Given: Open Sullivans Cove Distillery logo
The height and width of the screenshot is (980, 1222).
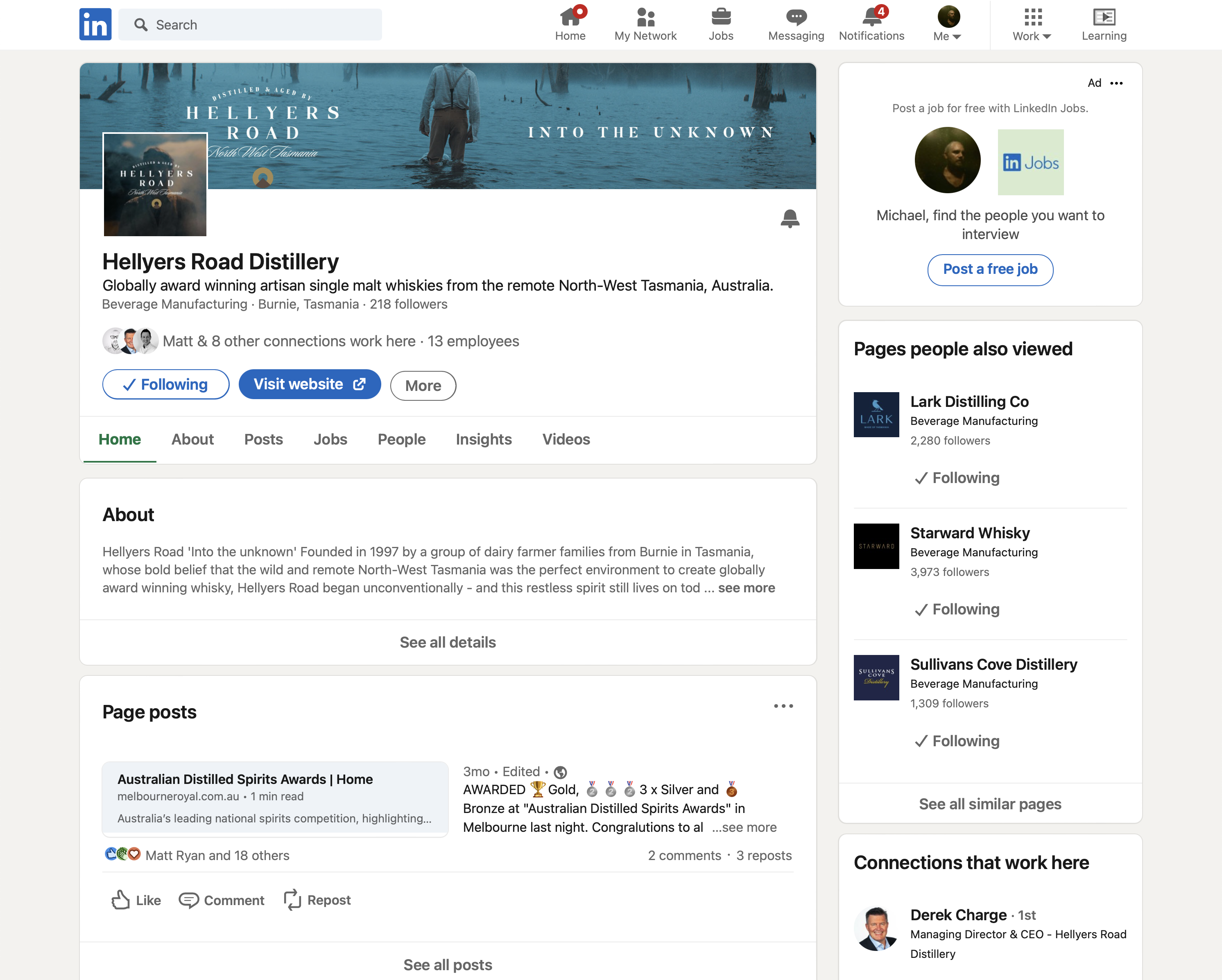Looking at the screenshot, I should [x=876, y=677].
